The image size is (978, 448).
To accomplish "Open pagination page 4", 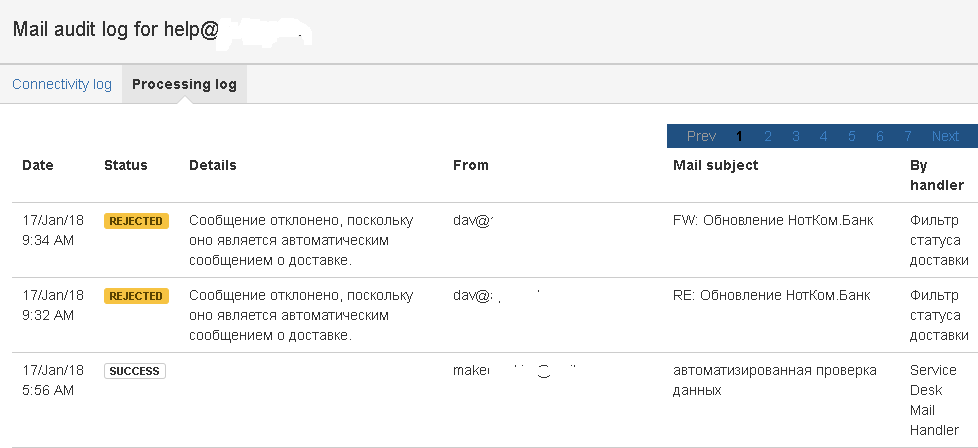I will tap(823, 136).
